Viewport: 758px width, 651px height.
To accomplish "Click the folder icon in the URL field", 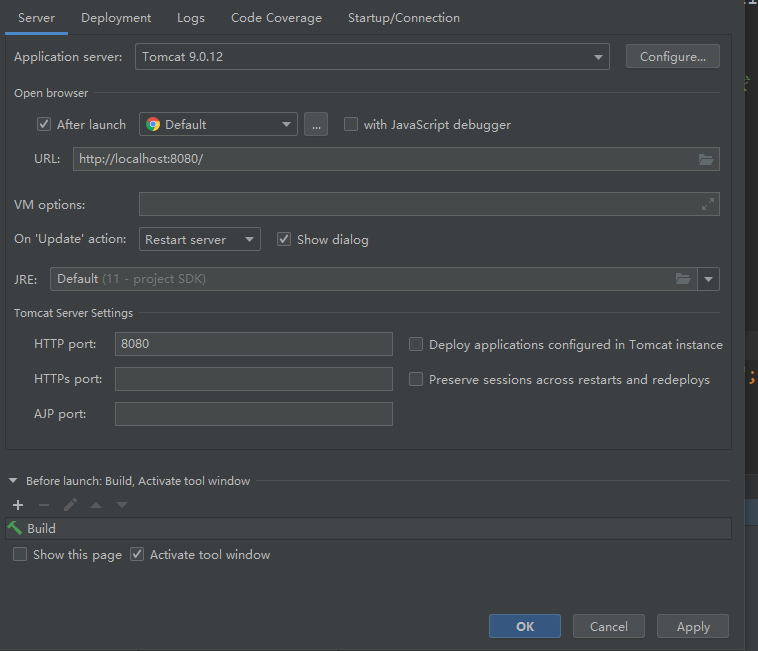I will coord(706,159).
